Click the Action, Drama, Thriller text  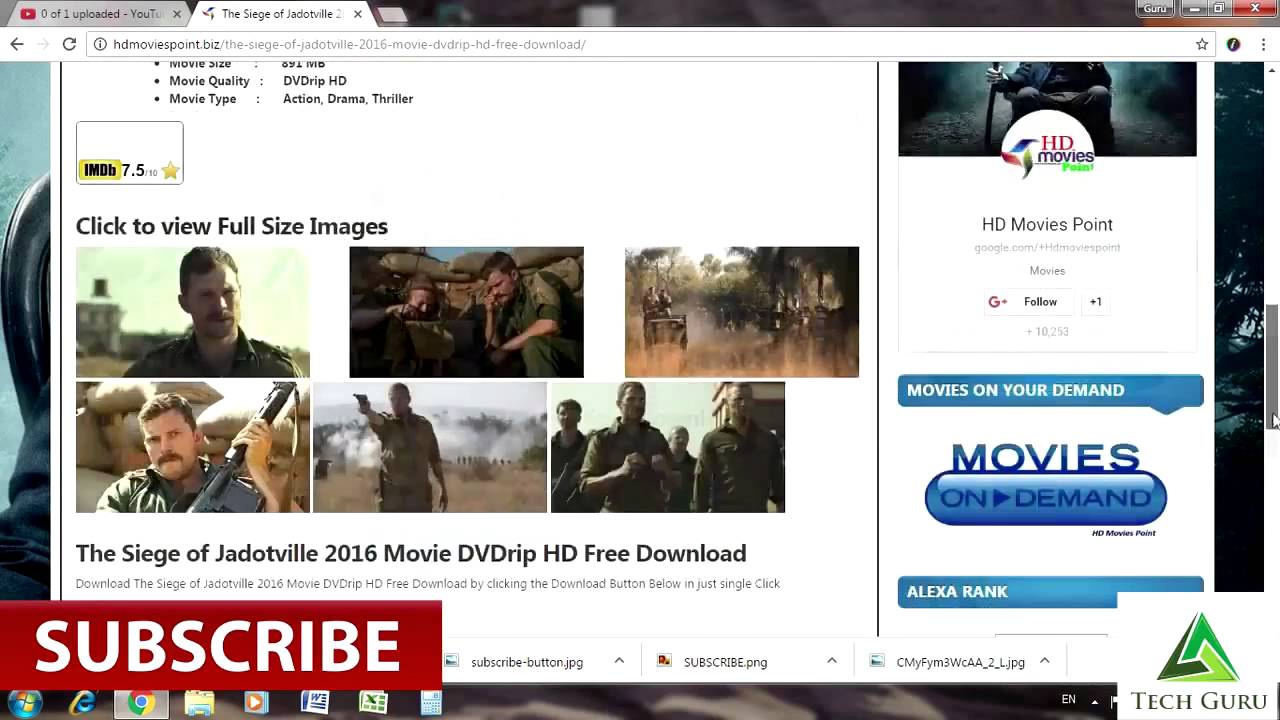coord(348,99)
